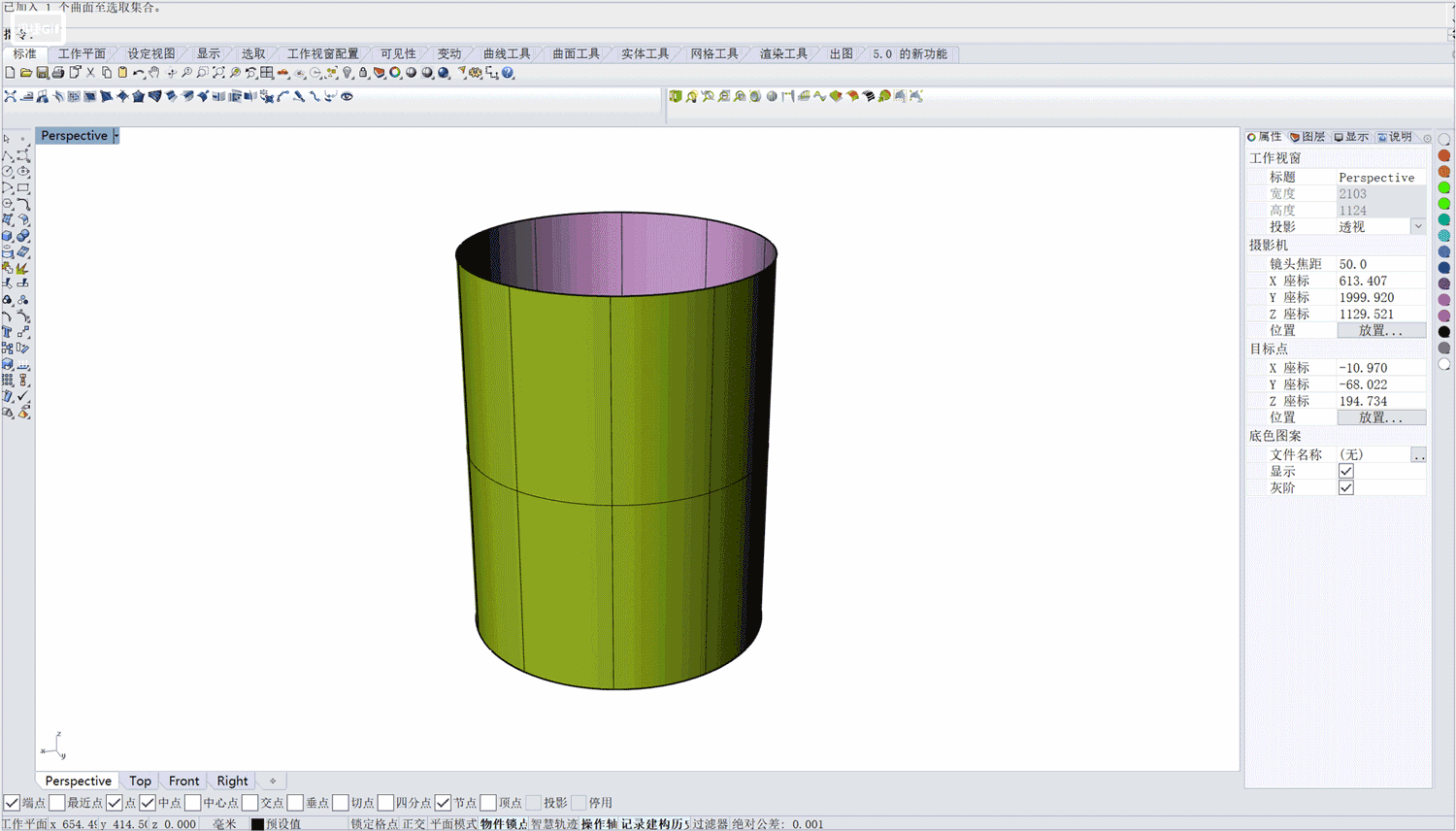Viewport: 1456px width, 831px height.
Task: Click the Undo arrow icon
Action: tap(139, 73)
